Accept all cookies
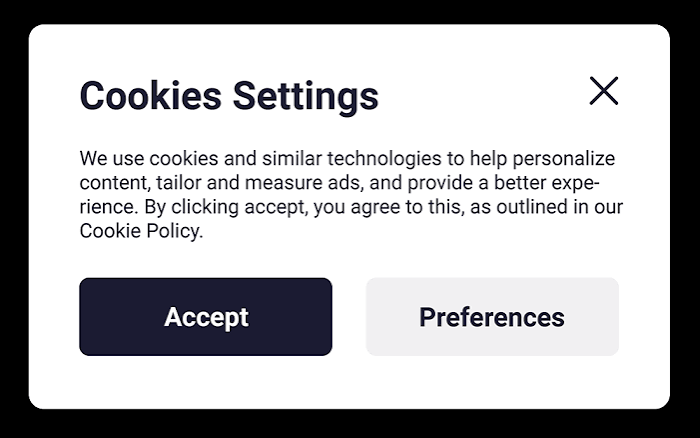 206,317
